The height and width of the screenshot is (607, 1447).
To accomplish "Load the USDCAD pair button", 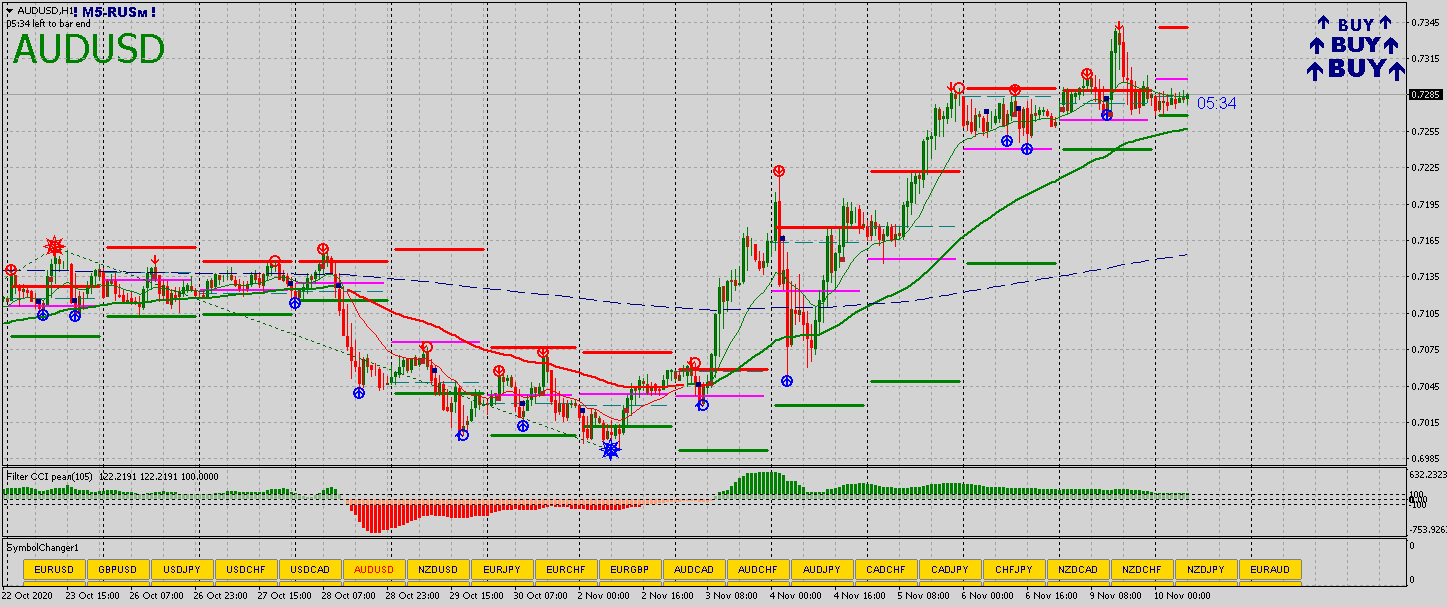I will coord(310,570).
